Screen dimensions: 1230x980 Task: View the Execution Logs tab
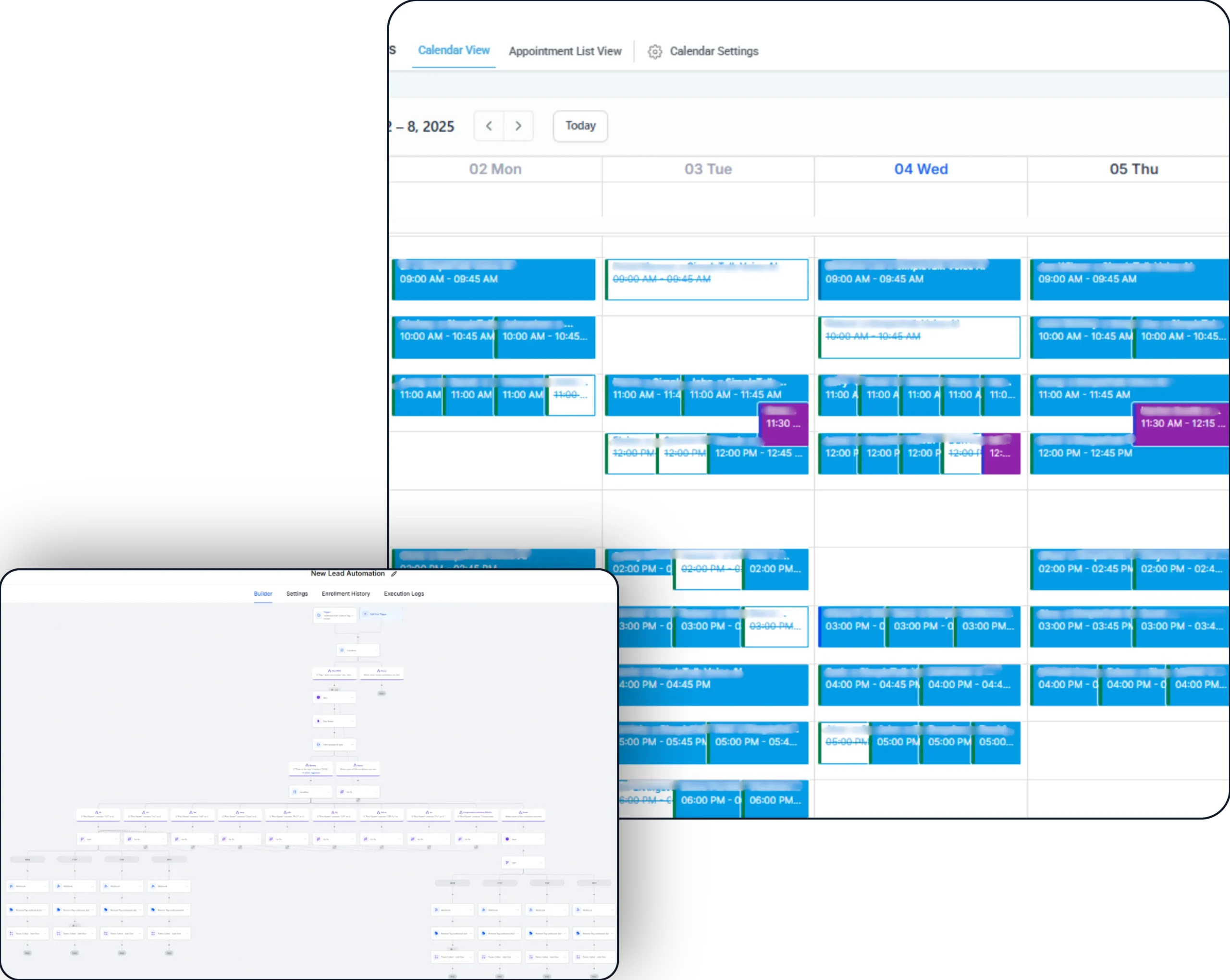(x=404, y=594)
